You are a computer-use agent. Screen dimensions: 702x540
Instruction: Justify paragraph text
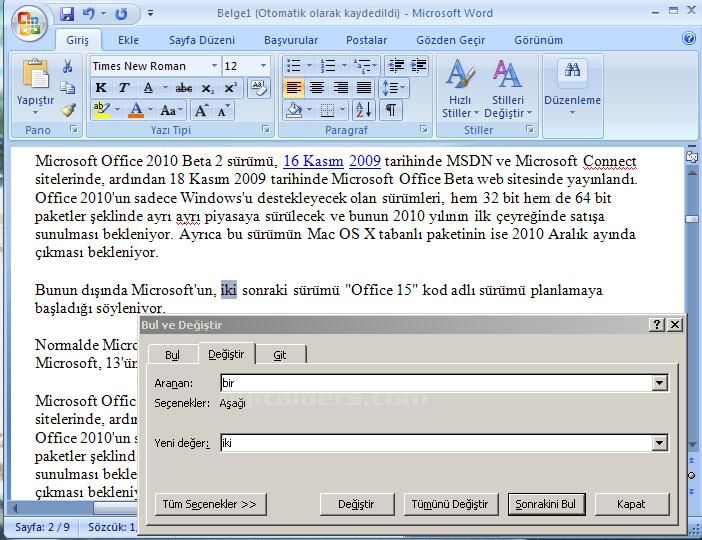[364, 88]
